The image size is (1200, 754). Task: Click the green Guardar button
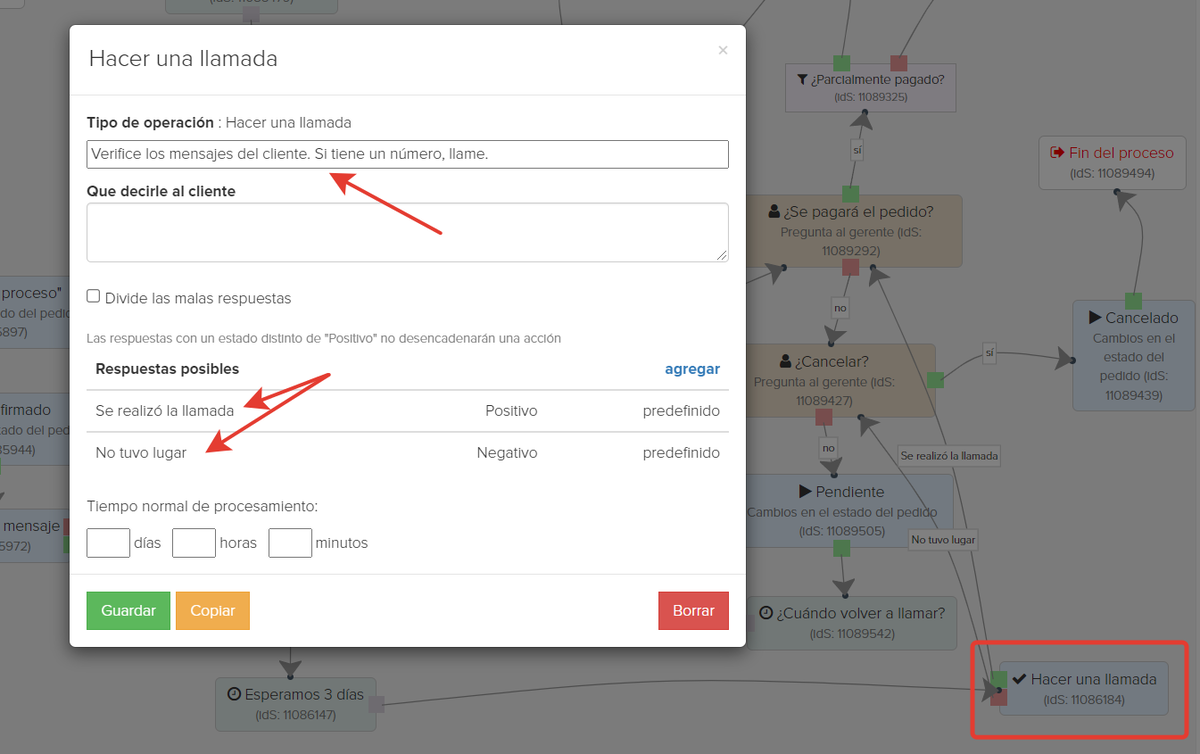point(129,611)
